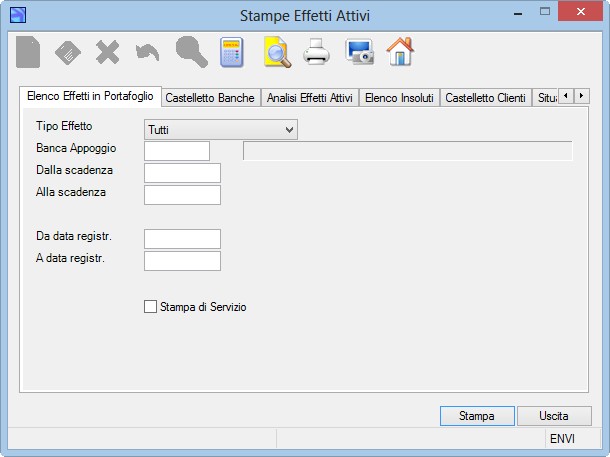The width and height of the screenshot is (610, 457).
Task: Click the Stampa button
Action: click(477, 416)
